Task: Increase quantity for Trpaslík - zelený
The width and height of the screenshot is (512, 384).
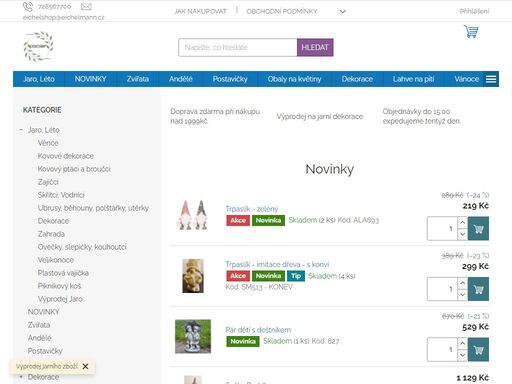Action: pyautogui.click(x=462, y=222)
